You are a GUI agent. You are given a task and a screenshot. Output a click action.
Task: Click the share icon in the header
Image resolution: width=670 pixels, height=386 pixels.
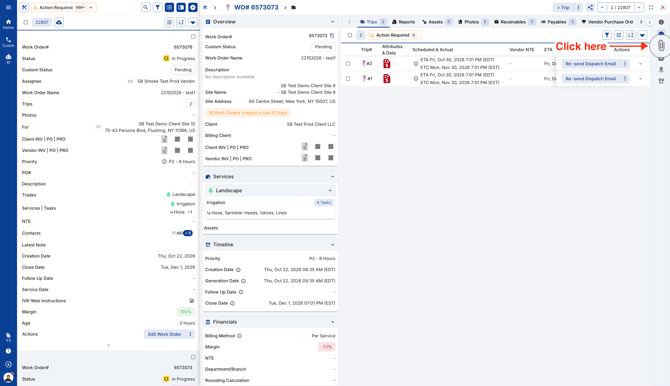click(x=590, y=7)
